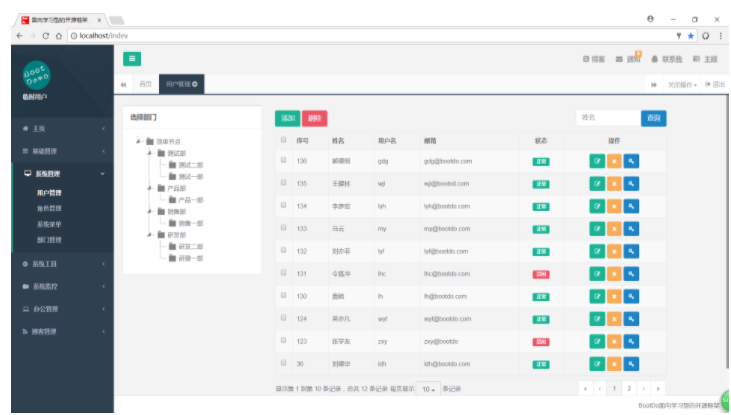Collapse the 测试部 tree node toggle
The image size is (731, 415).
tap(150, 153)
